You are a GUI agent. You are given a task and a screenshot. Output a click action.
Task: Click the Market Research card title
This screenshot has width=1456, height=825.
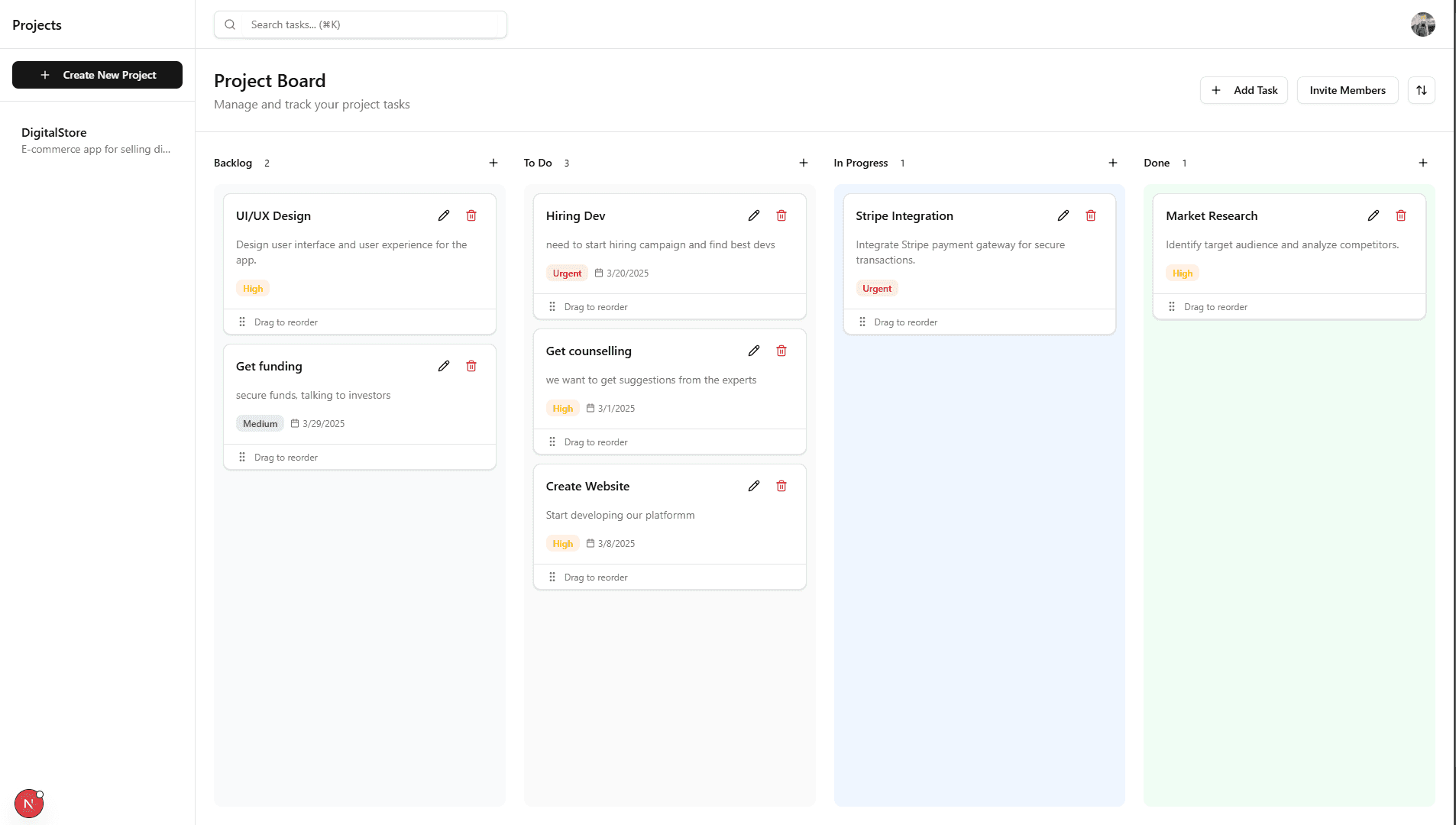tap(1212, 215)
